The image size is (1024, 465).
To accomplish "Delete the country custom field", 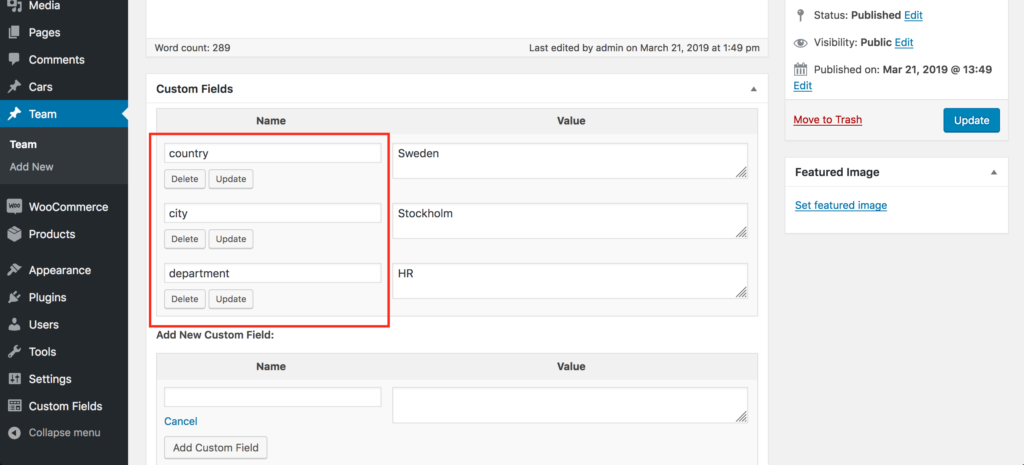I will (185, 179).
